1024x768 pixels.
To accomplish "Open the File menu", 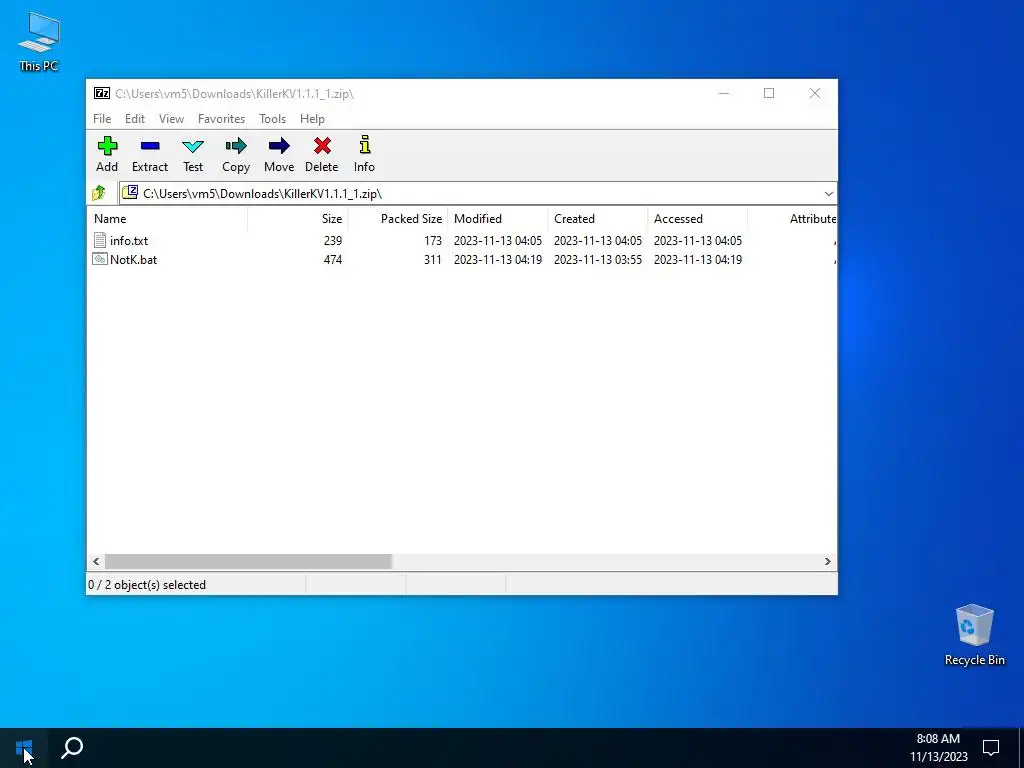I will [x=102, y=119].
